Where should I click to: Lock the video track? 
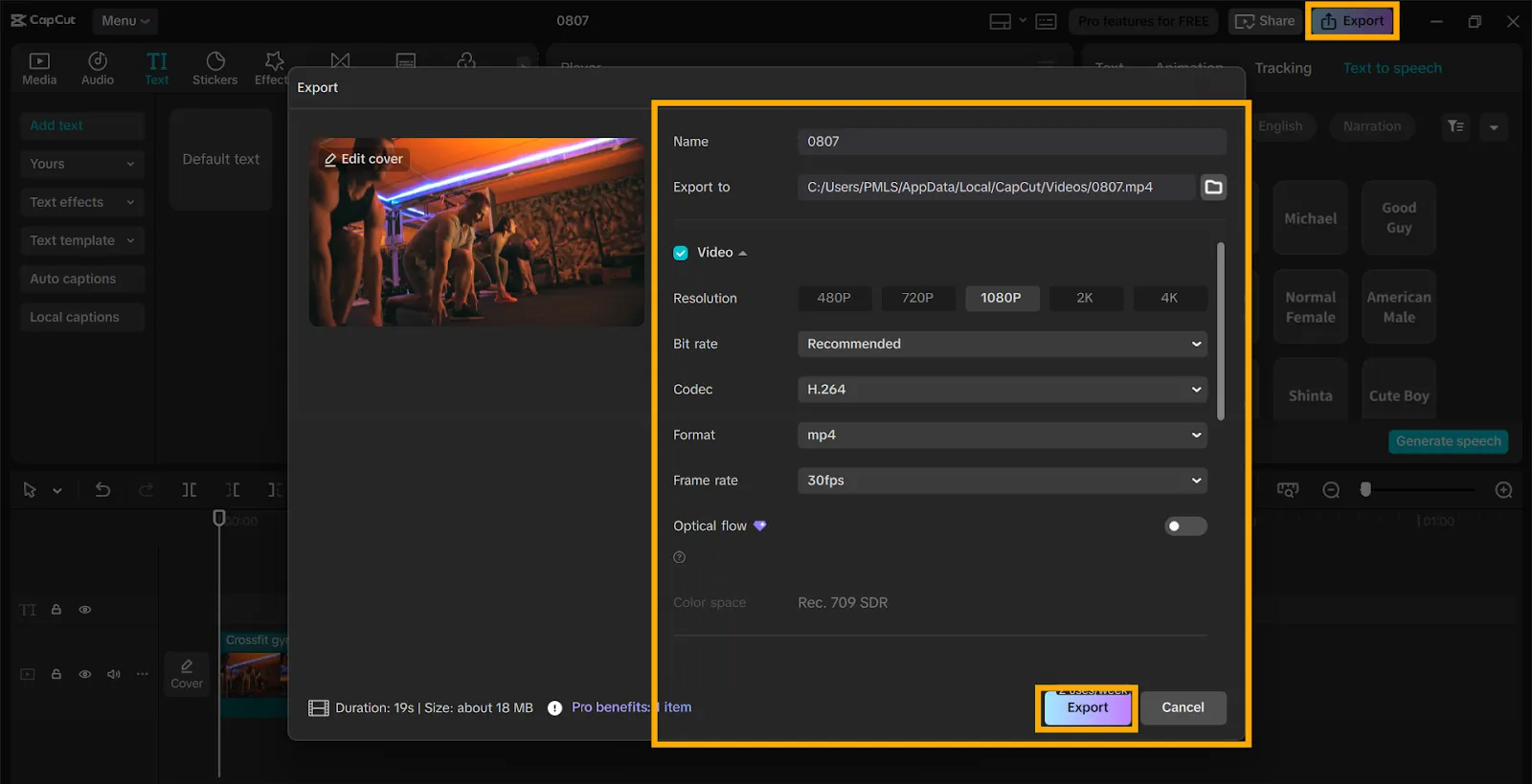[56, 674]
